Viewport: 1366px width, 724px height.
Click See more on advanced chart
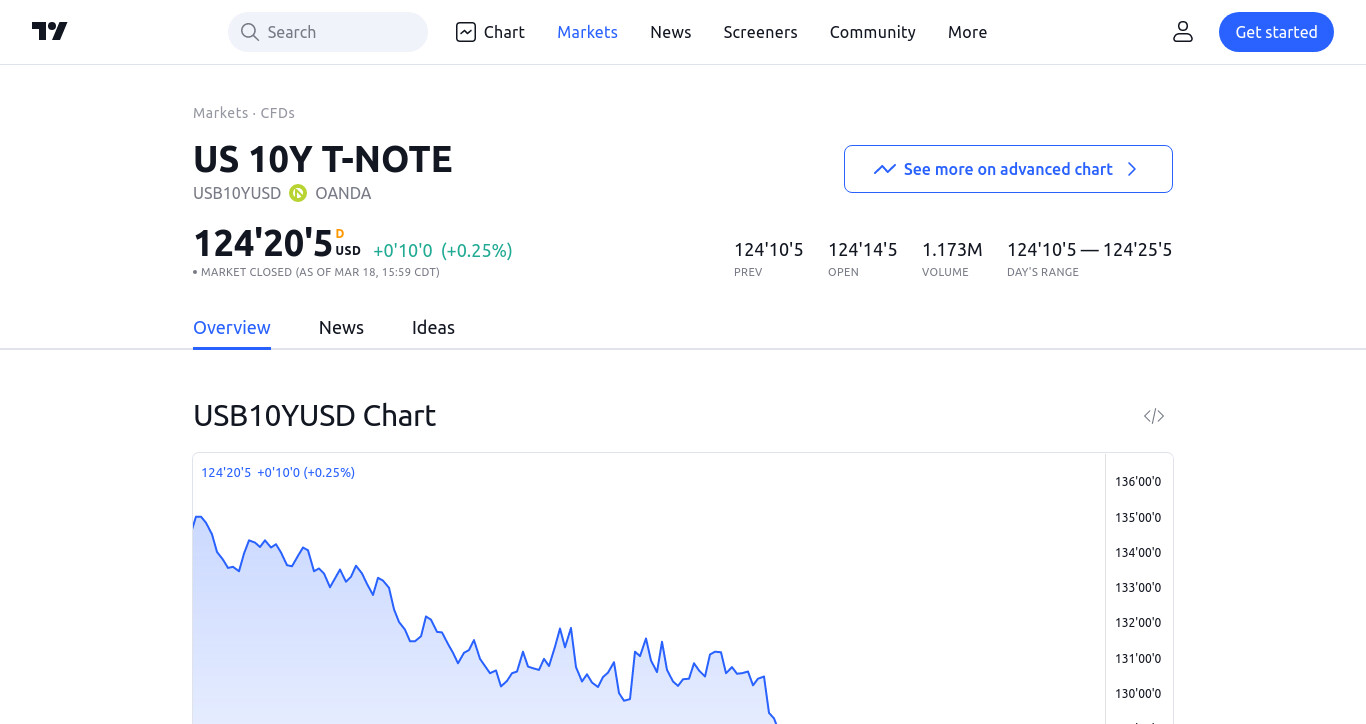pyautogui.click(x=1008, y=169)
